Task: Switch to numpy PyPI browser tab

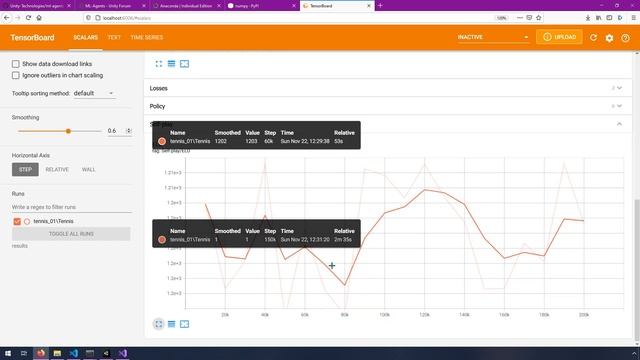Action: pos(261,6)
